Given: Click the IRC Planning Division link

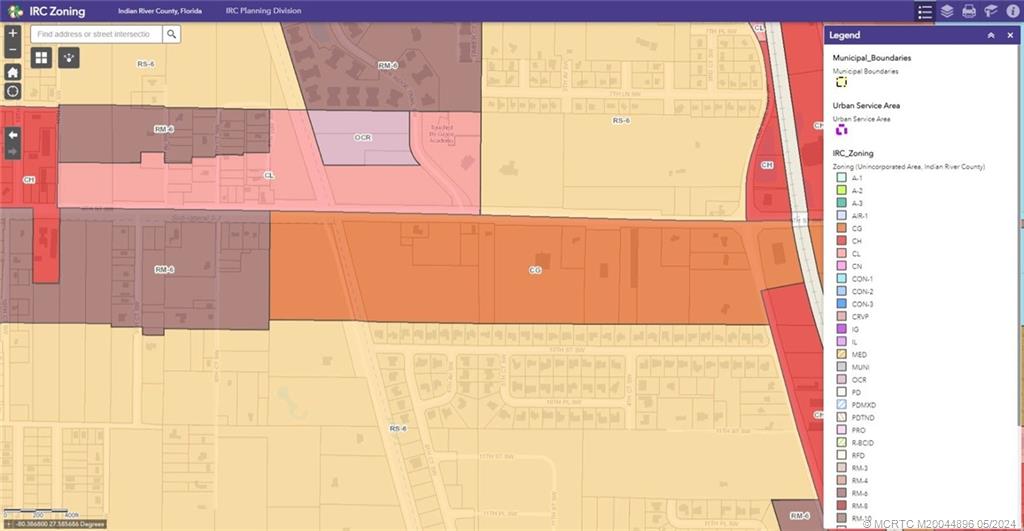Looking at the screenshot, I should [x=263, y=11].
